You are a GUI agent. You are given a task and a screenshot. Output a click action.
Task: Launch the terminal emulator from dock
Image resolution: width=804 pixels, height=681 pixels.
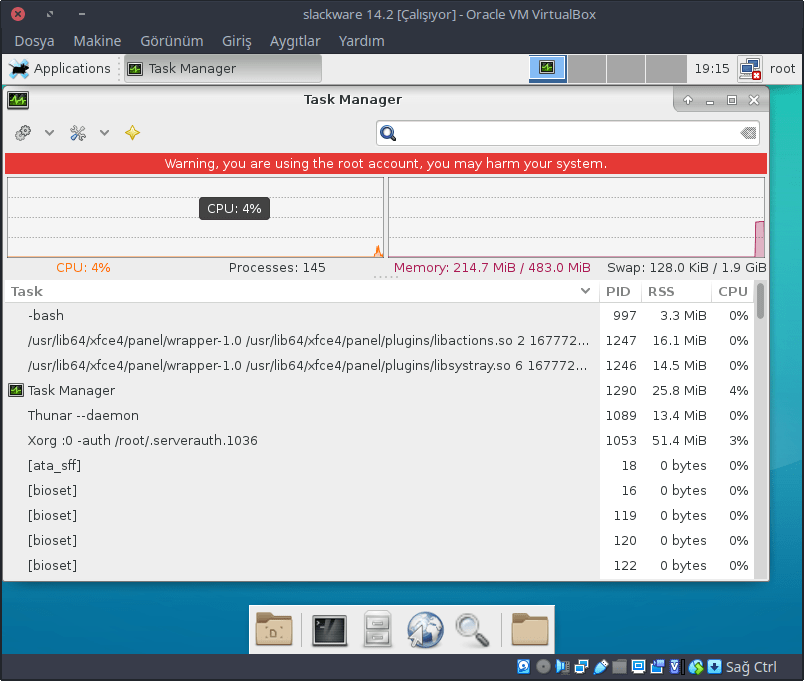pyautogui.click(x=329, y=630)
